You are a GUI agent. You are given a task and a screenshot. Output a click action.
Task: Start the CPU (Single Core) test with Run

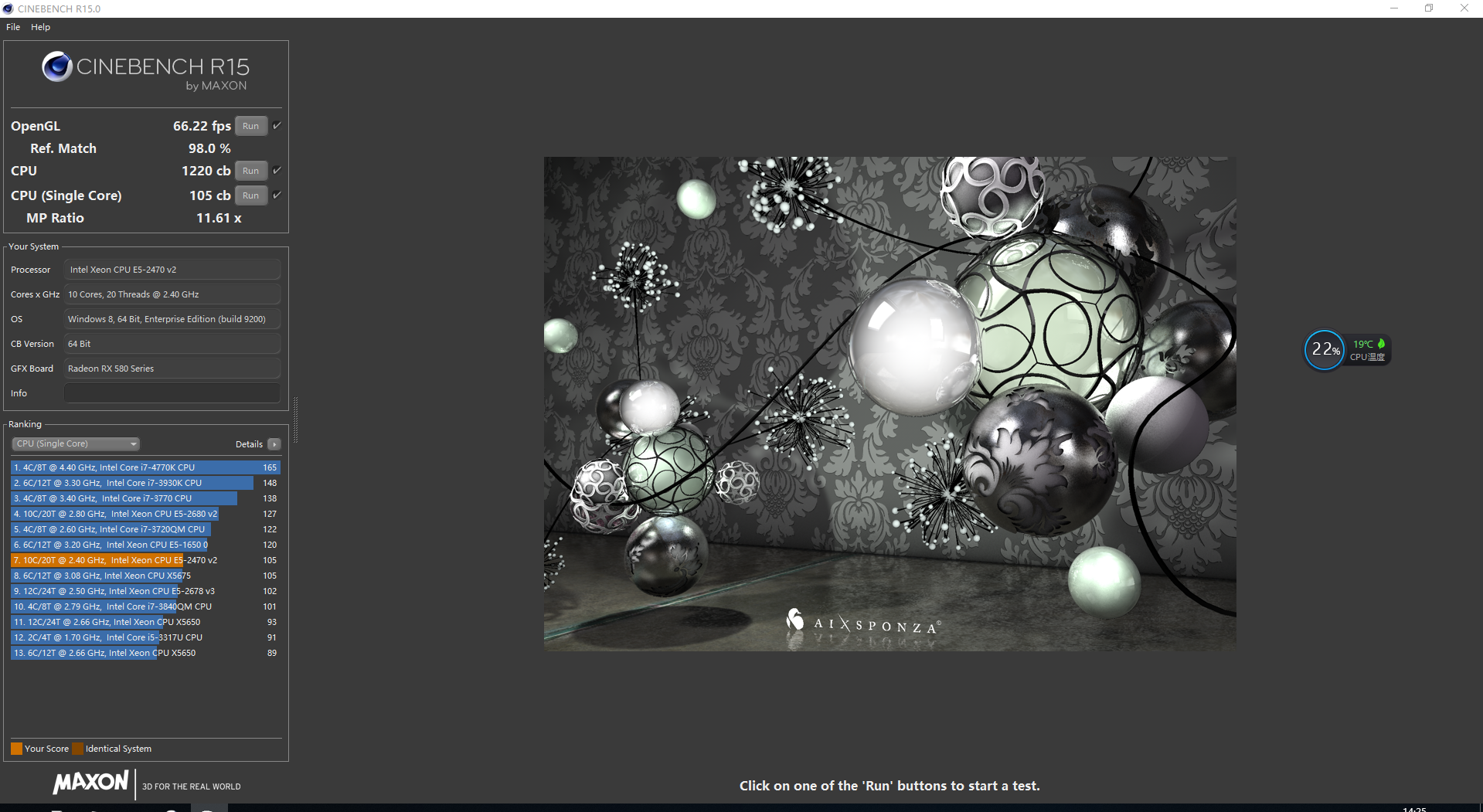coord(251,195)
